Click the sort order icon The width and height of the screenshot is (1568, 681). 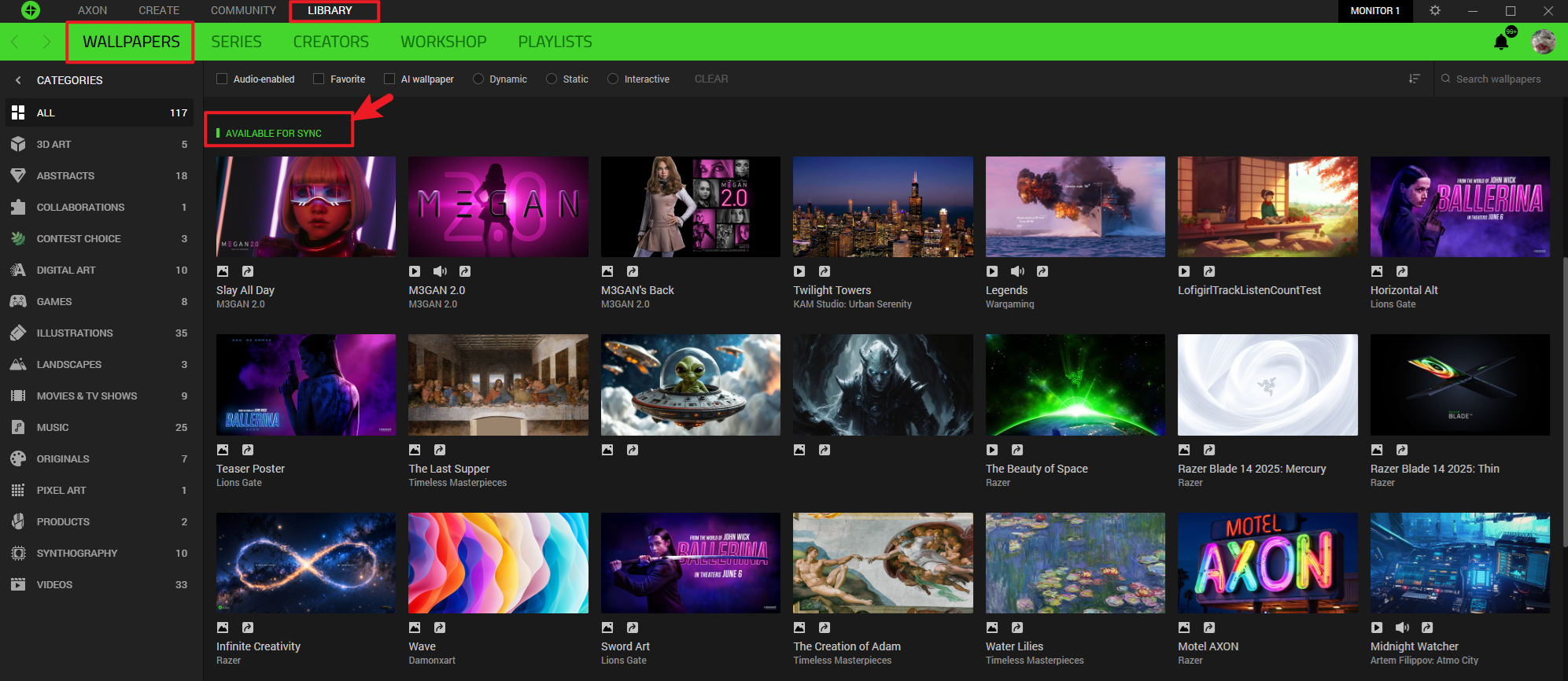(1414, 79)
